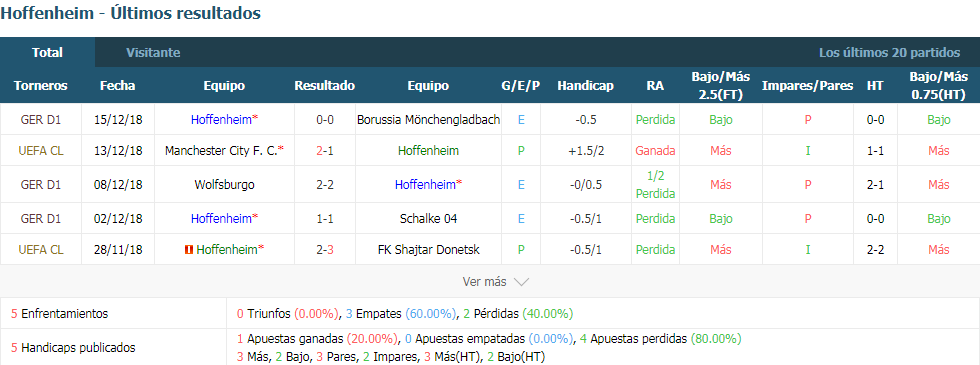Switch to the Visitante tab
This screenshot has width=980, height=365.
(153, 53)
